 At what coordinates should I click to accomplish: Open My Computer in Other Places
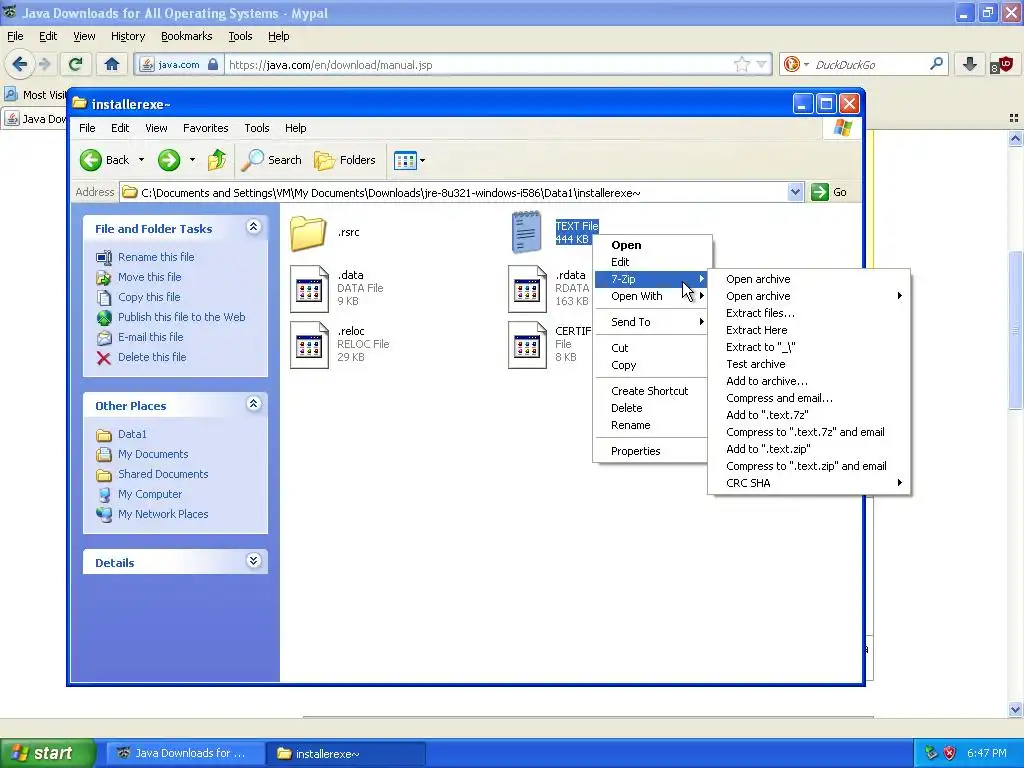(150, 494)
